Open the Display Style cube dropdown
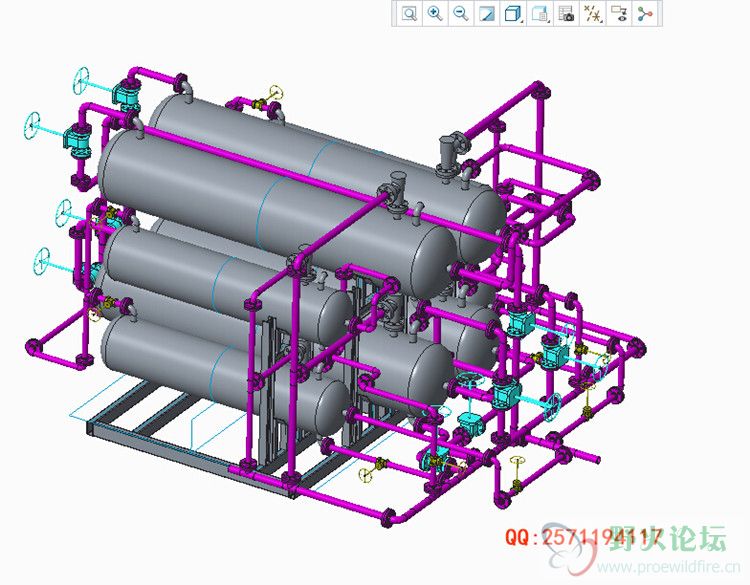 point(513,13)
